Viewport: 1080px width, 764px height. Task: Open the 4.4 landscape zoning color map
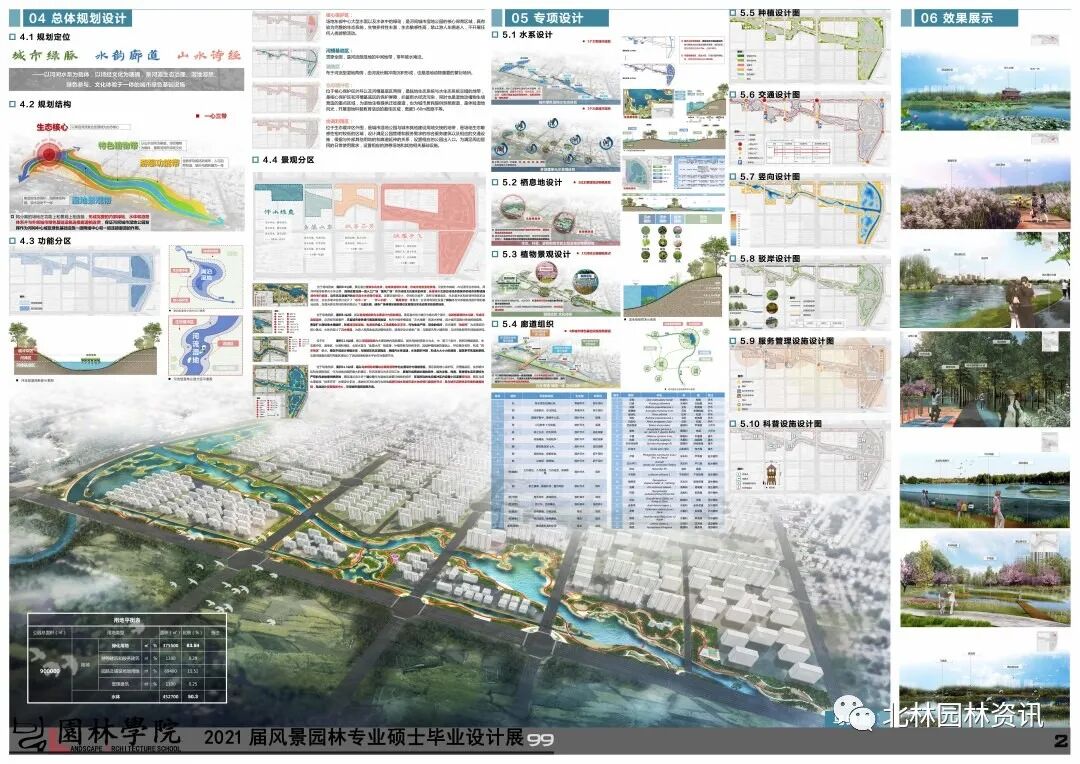click(x=369, y=225)
